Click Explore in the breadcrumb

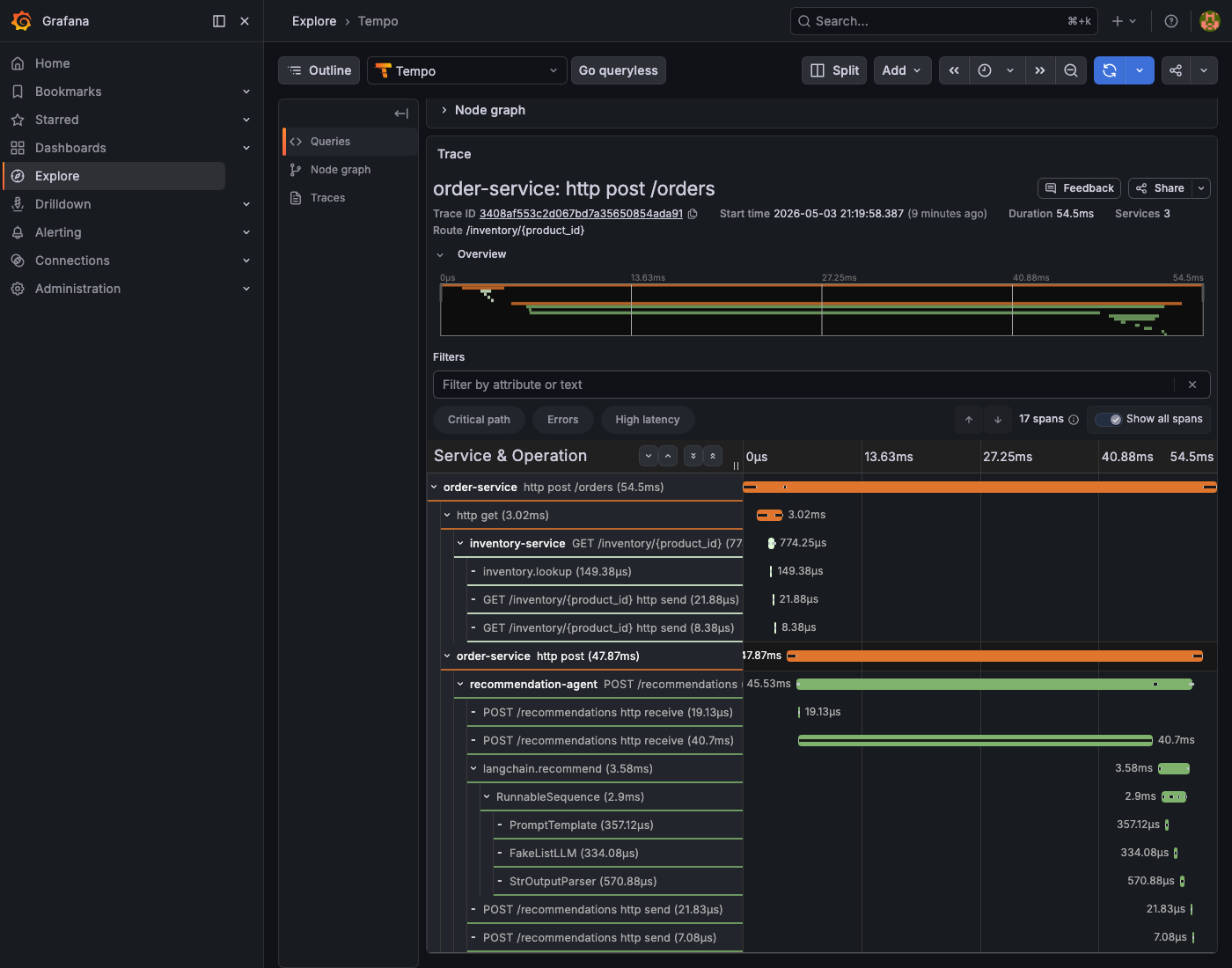tap(314, 21)
